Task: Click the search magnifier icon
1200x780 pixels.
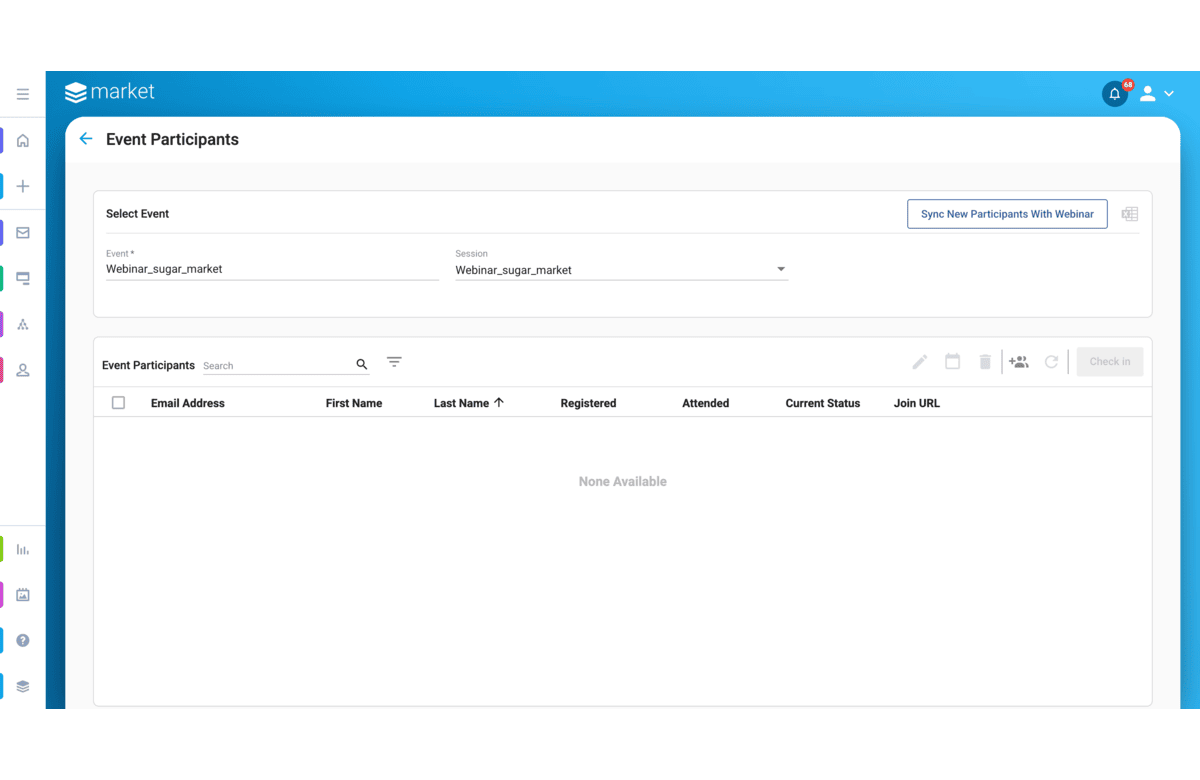Action: pos(362,365)
